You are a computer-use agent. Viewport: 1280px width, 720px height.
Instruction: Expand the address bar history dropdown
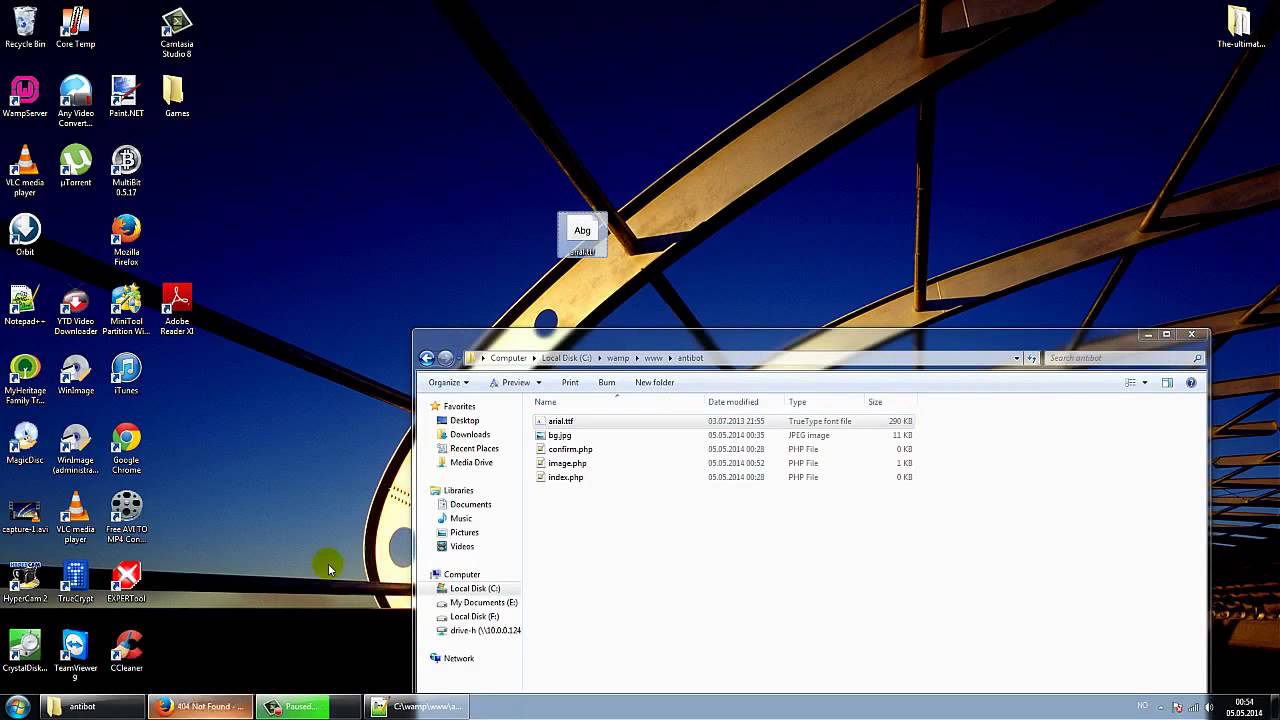(x=1017, y=358)
